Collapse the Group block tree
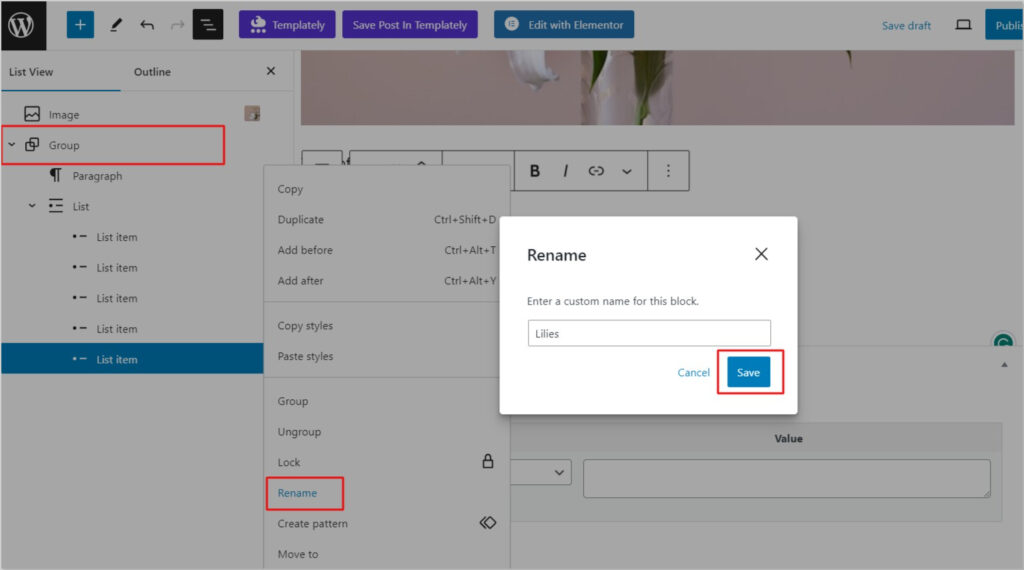The height and width of the screenshot is (570, 1024). (x=12, y=145)
